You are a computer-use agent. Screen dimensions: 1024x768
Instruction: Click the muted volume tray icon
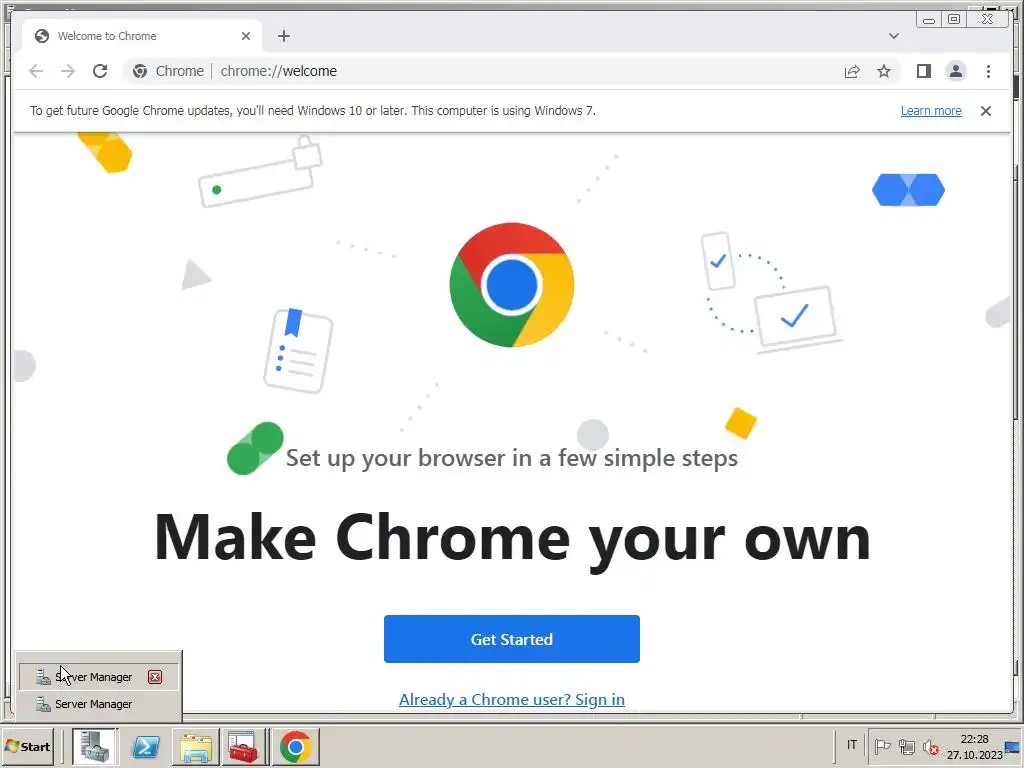[931, 746]
